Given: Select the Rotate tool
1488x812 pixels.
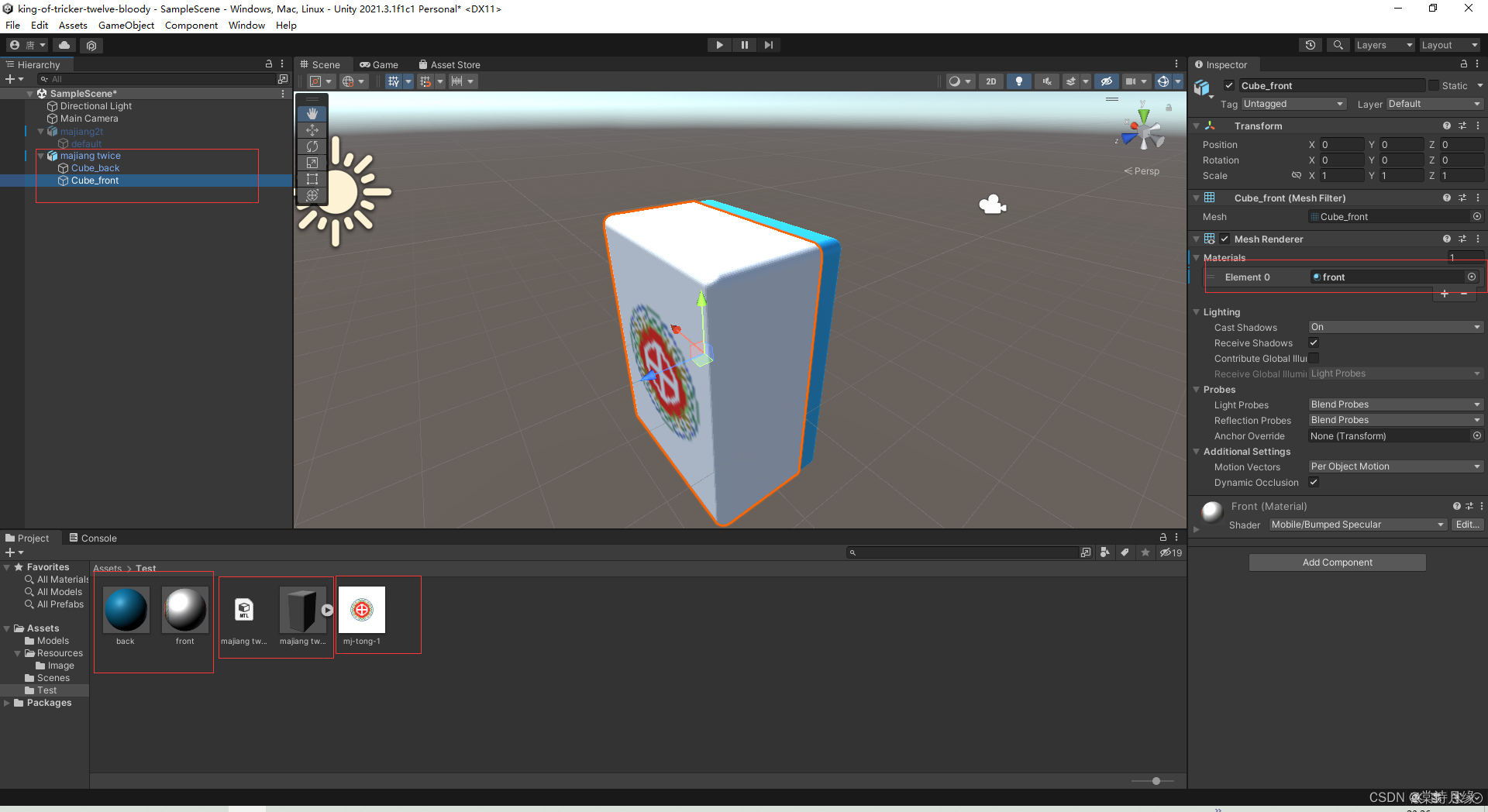Looking at the screenshot, I should 312,146.
